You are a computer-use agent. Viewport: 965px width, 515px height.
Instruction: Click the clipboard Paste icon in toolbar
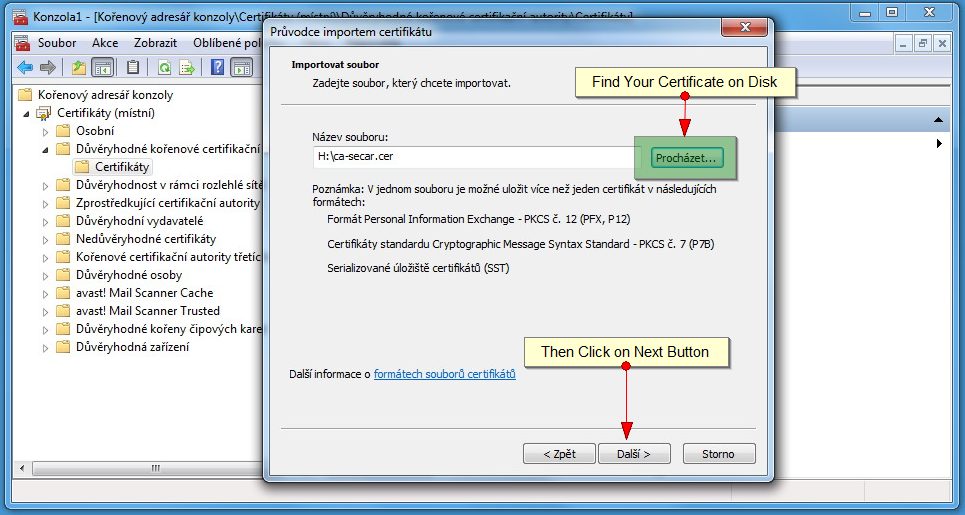tap(132, 68)
